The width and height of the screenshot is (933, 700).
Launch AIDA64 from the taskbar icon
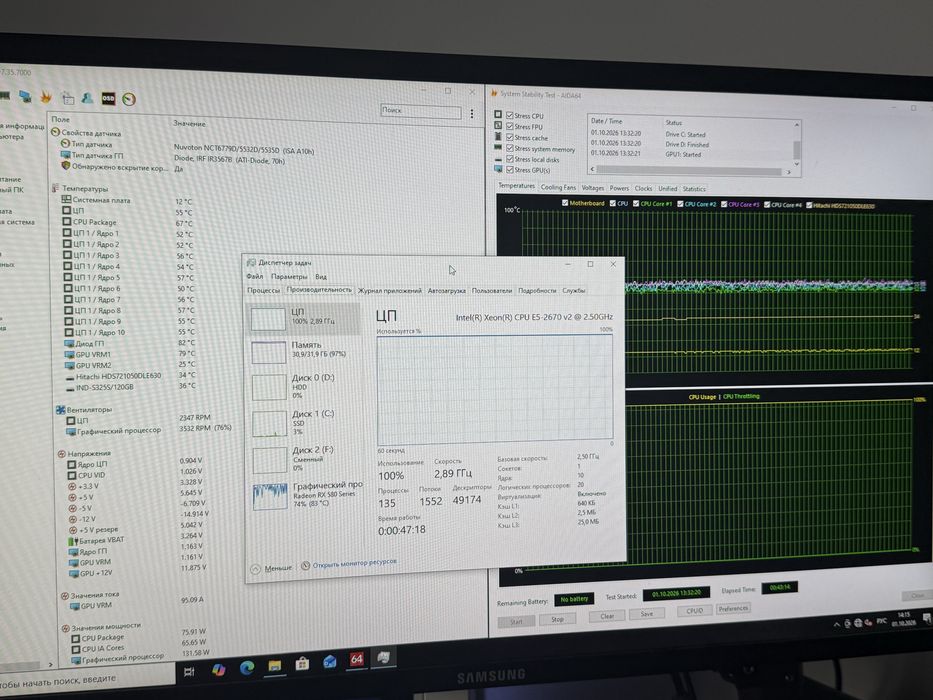356,658
